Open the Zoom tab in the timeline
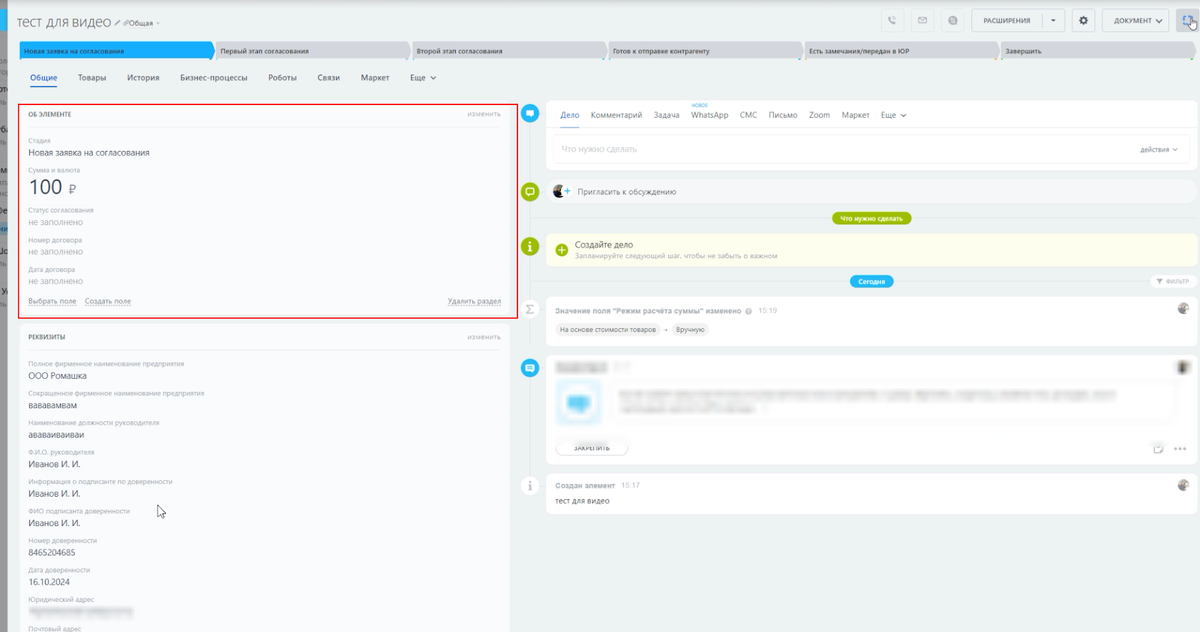The height and width of the screenshot is (632, 1200). pos(820,115)
